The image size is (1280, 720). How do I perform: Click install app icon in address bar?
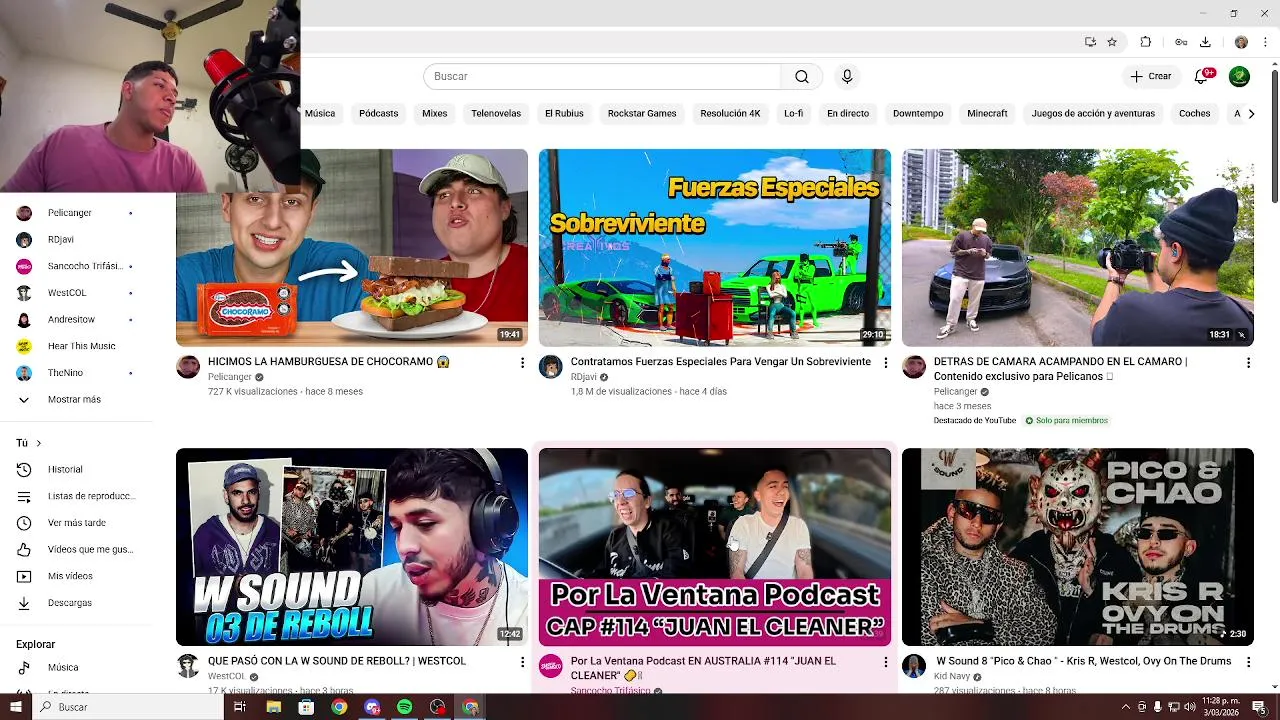(x=1090, y=42)
